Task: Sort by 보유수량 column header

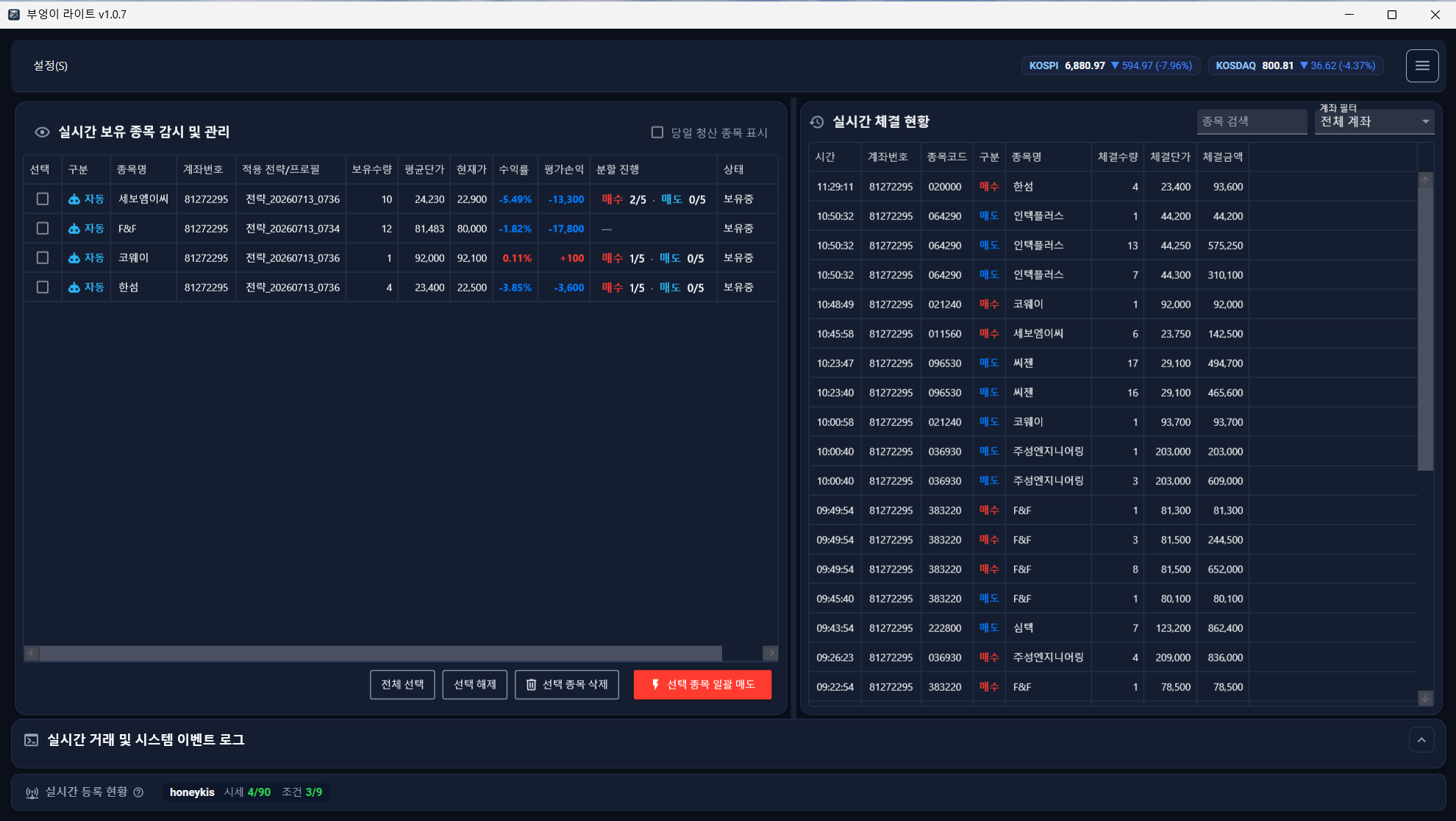Action: 371,169
